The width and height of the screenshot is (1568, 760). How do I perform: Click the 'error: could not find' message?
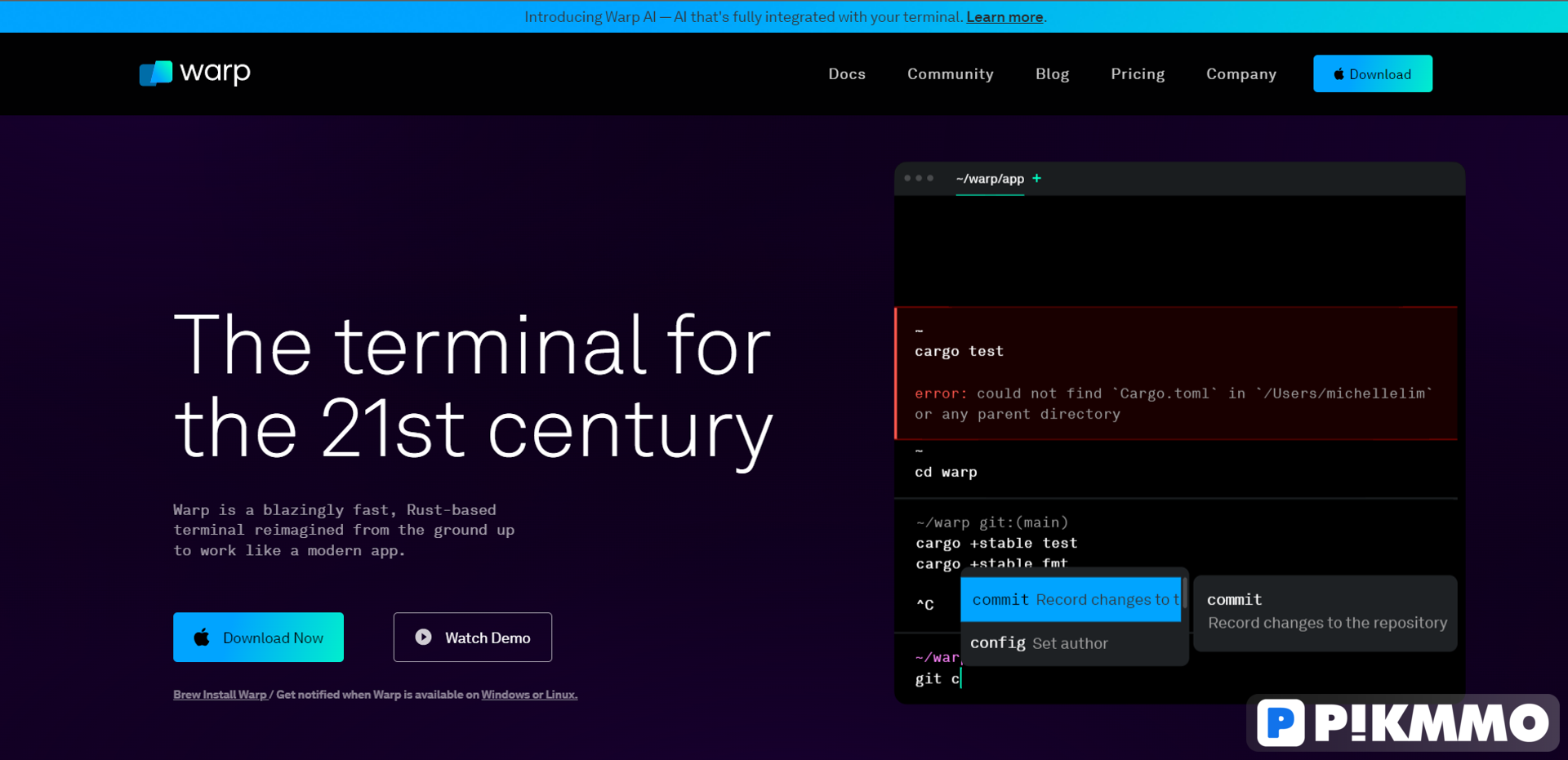click(1174, 403)
